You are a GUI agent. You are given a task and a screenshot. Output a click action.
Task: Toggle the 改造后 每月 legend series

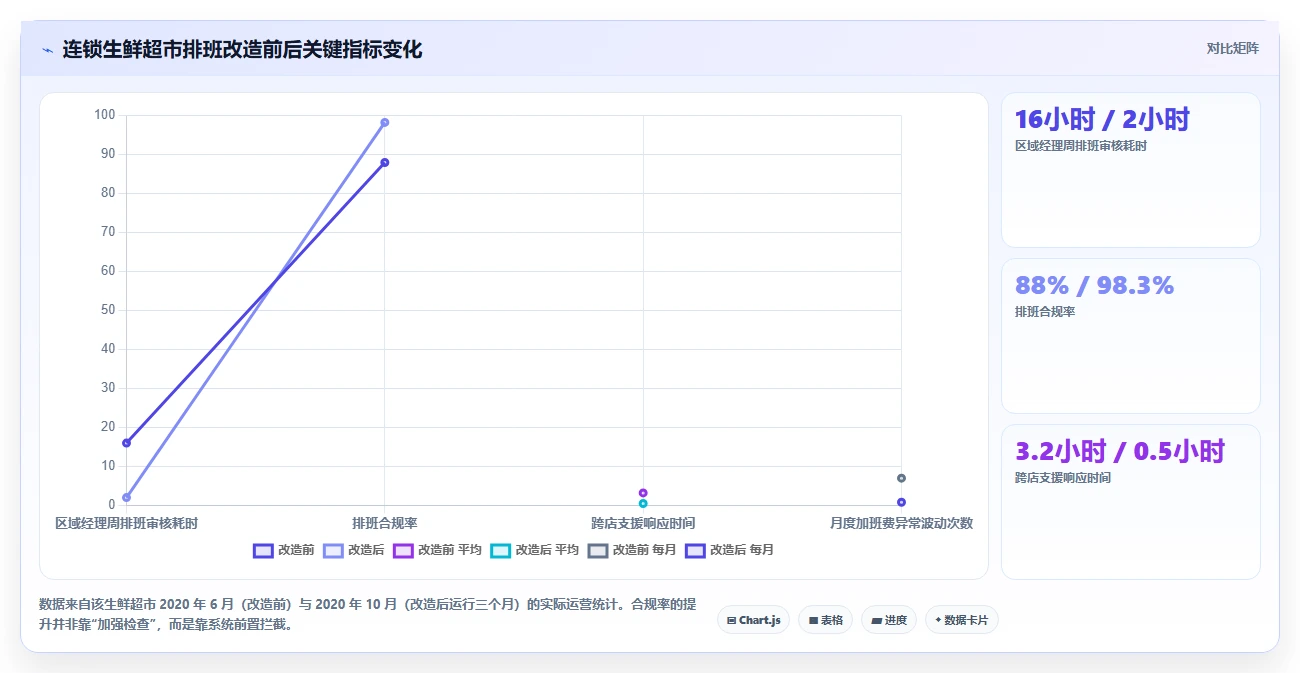click(729, 550)
